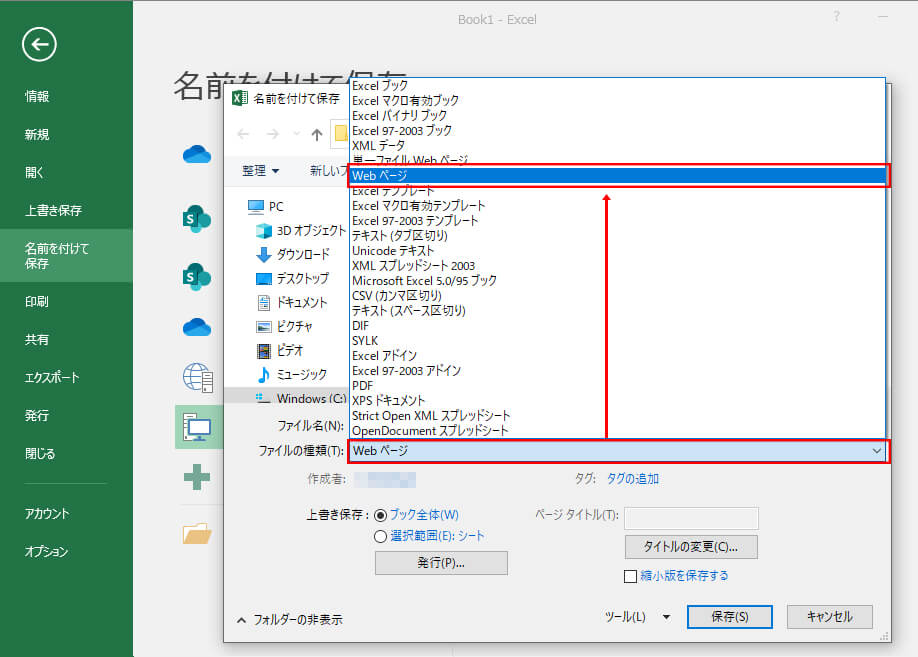Click the Pictures folder icon
Image resolution: width=918 pixels, height=657 pixels.
click(x=264, y=327)
